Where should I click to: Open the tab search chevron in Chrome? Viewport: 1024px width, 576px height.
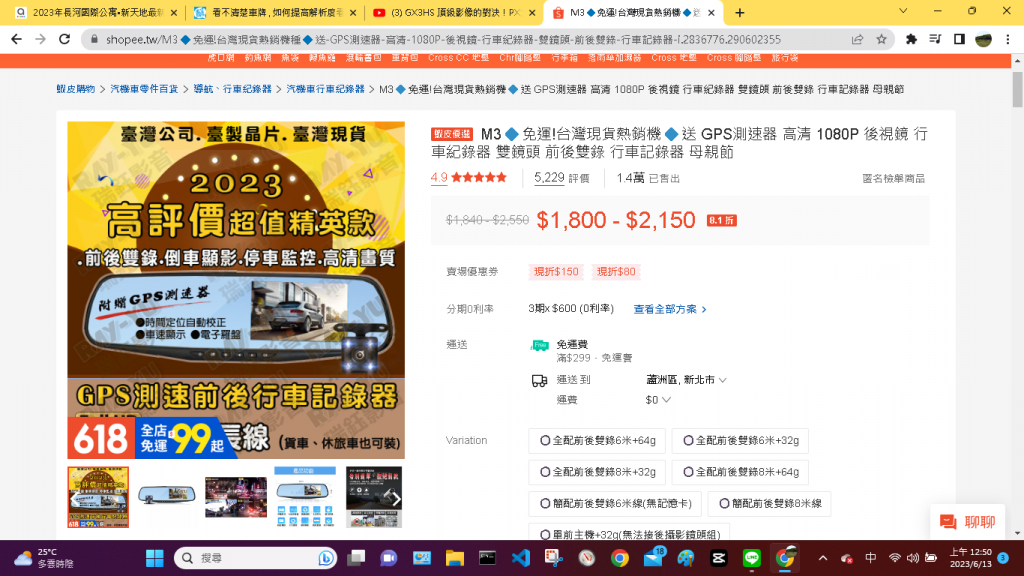[x=903, y=11]
